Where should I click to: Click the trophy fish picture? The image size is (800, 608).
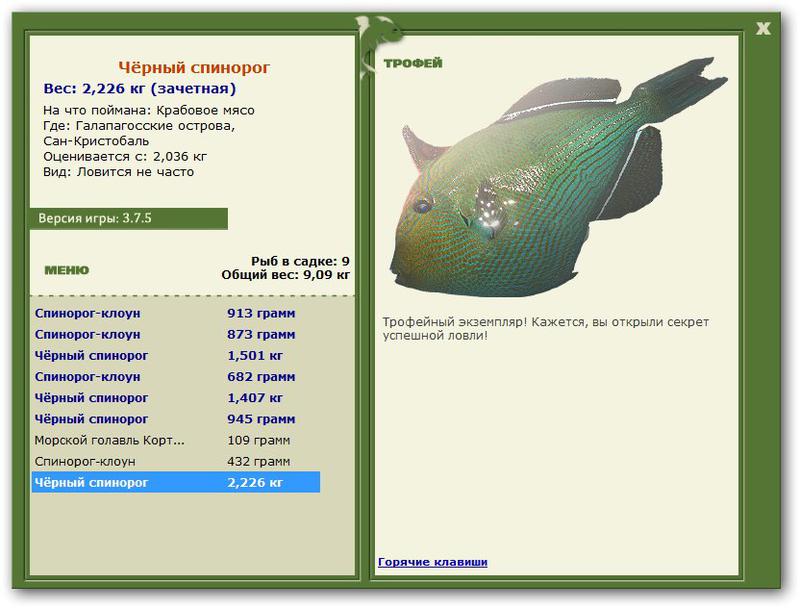point(559,179)
